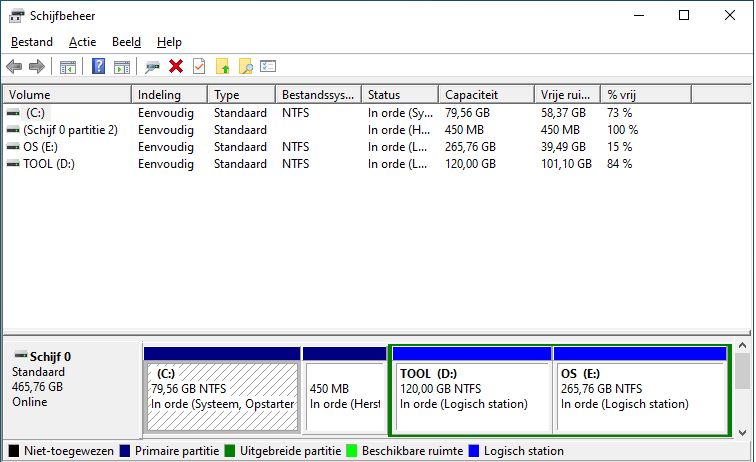This screenshot has width=756, height=462.
Task: Minimize the Schijfbeheer window
Action: [639, 15]
